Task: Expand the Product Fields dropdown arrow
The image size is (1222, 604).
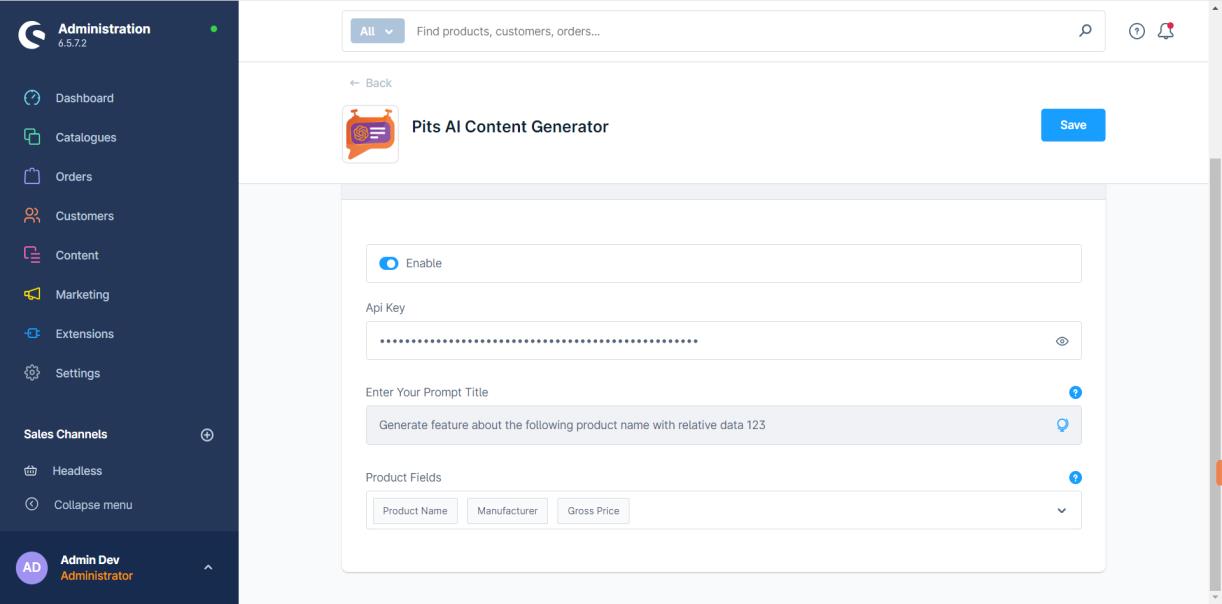Action: click(x=1061, y=511)
